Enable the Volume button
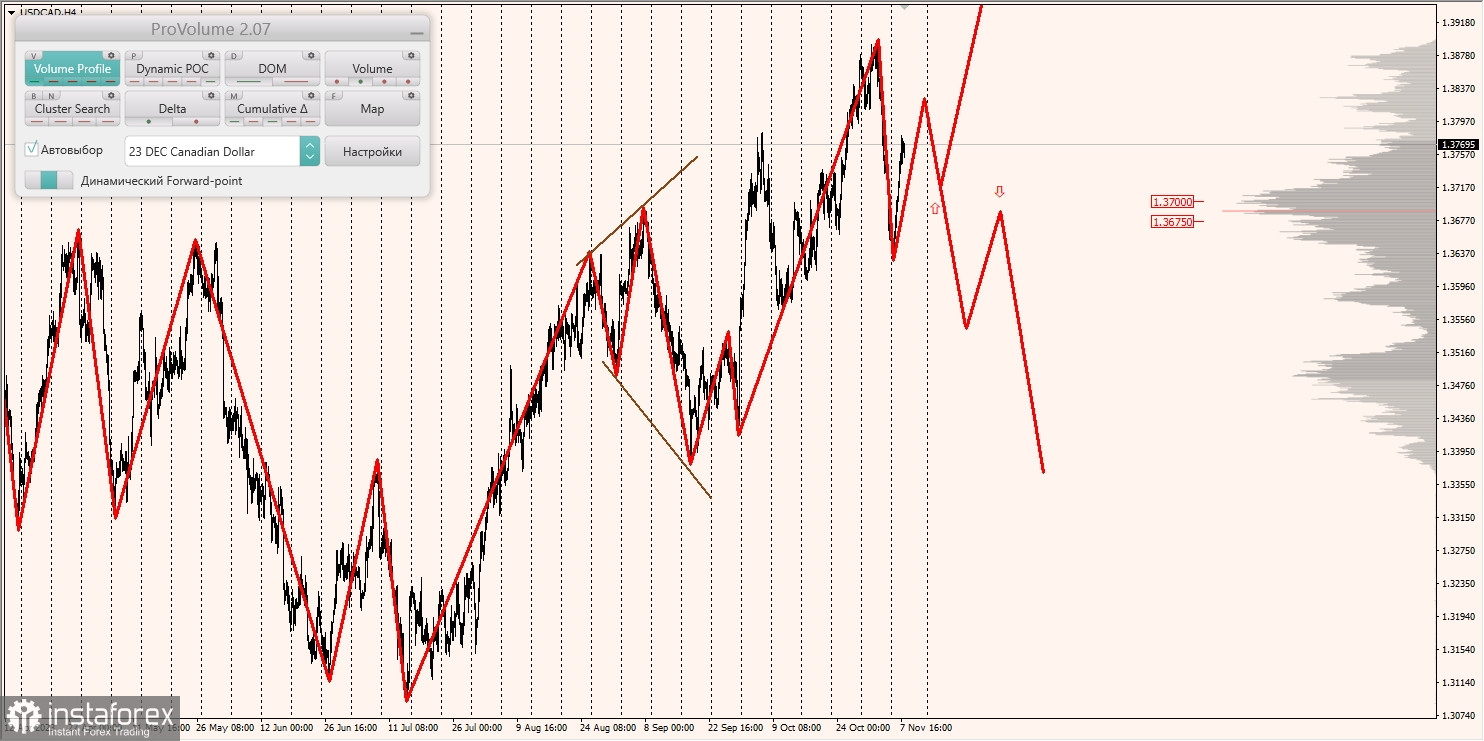This screenshot has width=1484, height=741. coord(372,68)
